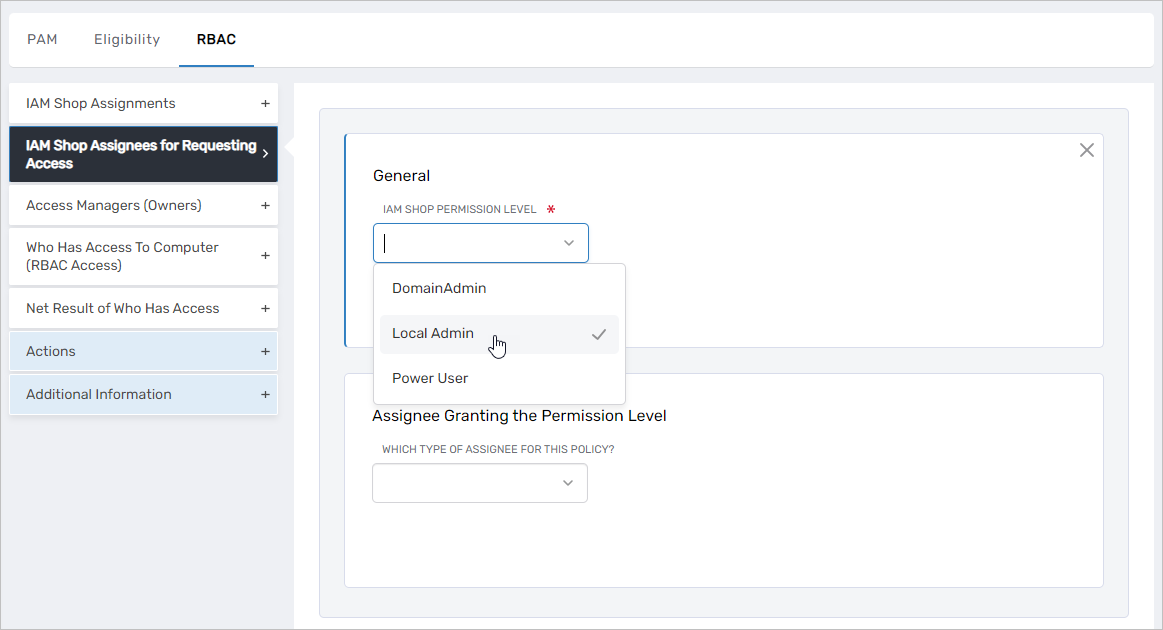Click the plus icon beside Additional Information

(265, 394)
